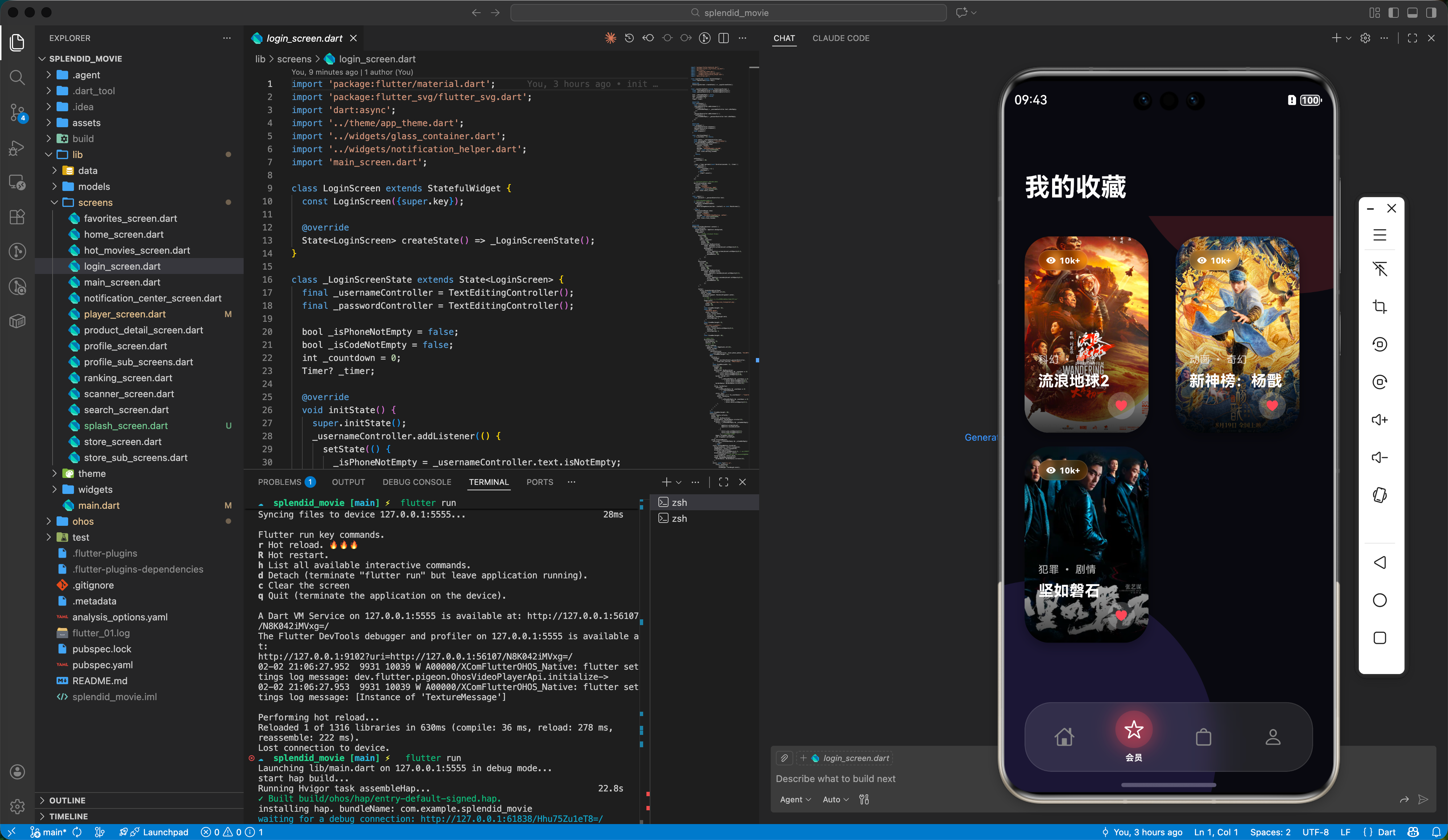Click the split editor icon in editor toolbar
The image size is (1448, 840).
click(x=723, y=38)
